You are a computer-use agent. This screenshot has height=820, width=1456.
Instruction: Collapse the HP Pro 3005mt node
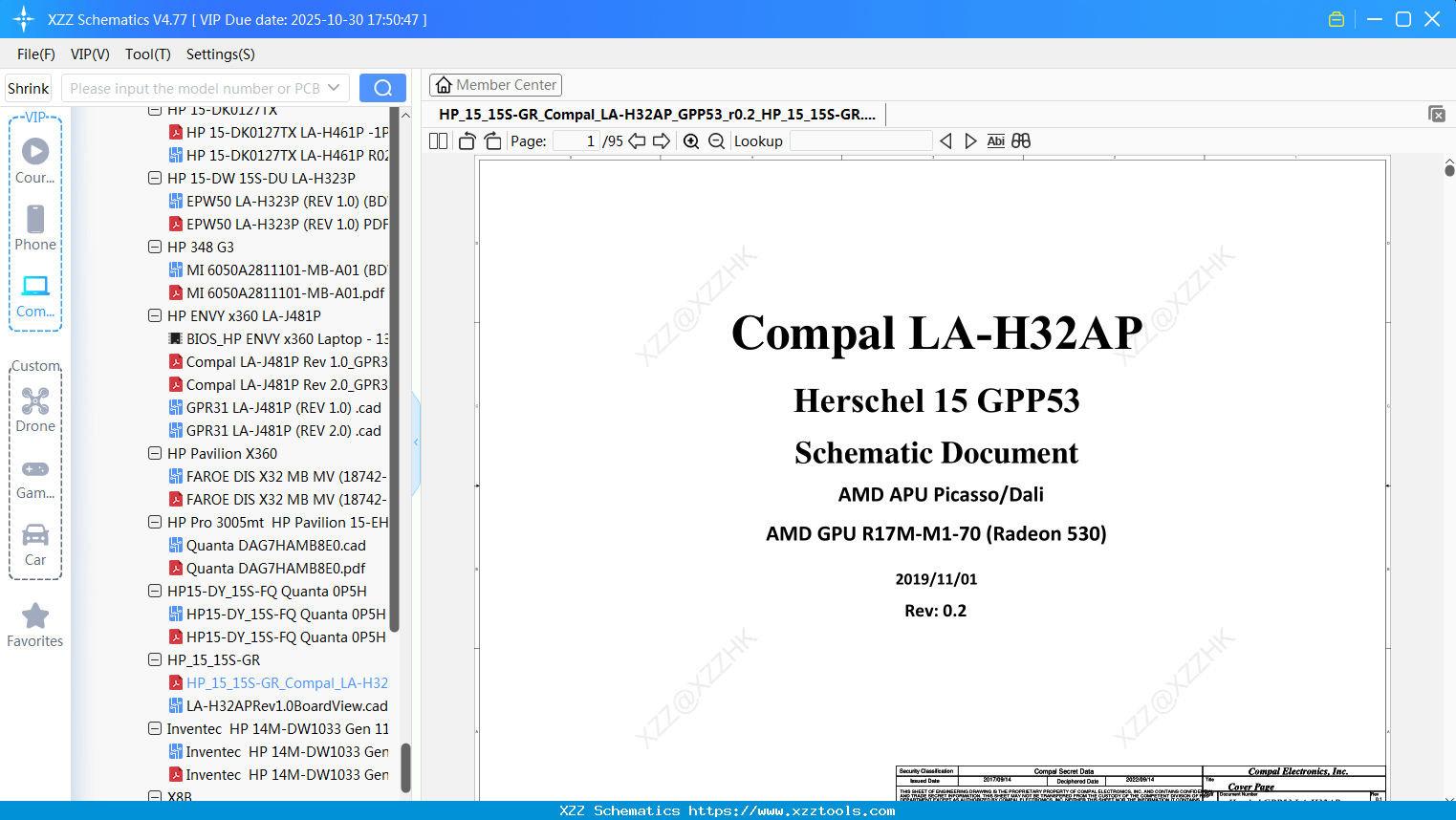click(155, 522)
